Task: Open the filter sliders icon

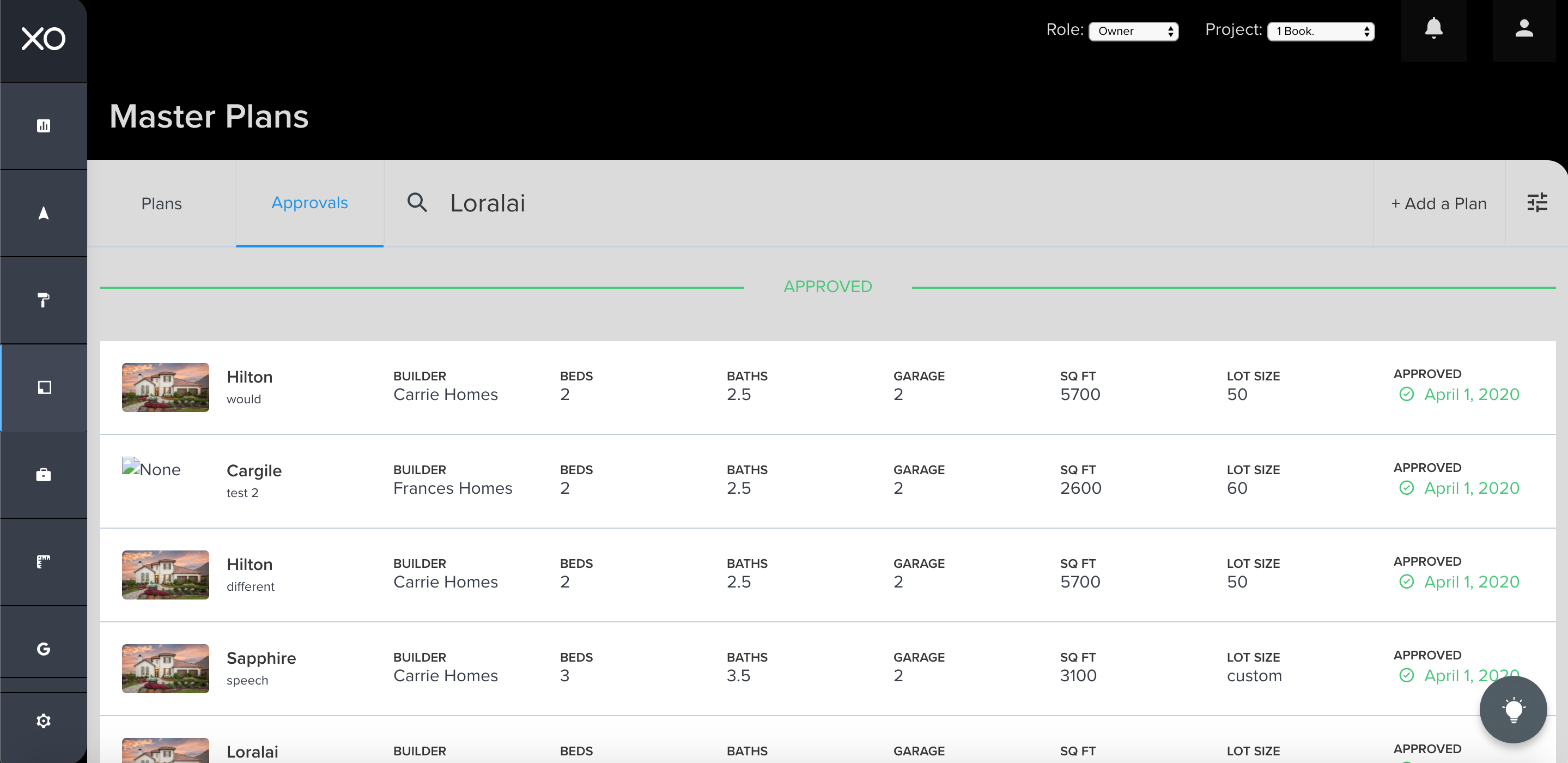Action: (1537, 203)
